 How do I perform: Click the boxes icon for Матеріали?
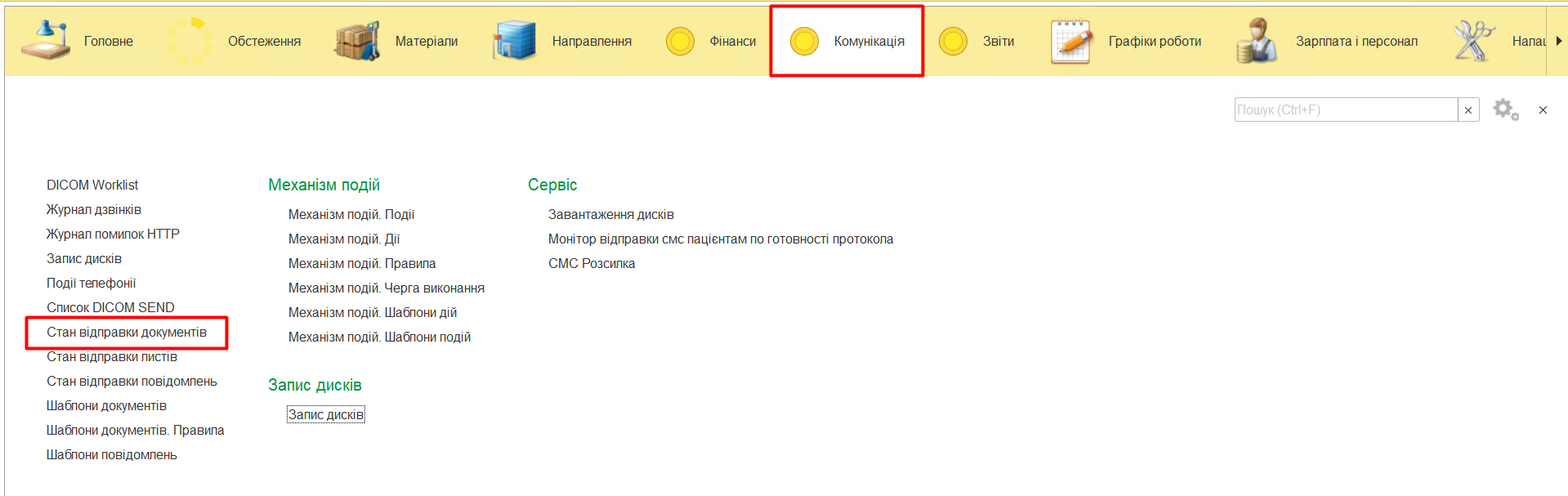point(357,41)
